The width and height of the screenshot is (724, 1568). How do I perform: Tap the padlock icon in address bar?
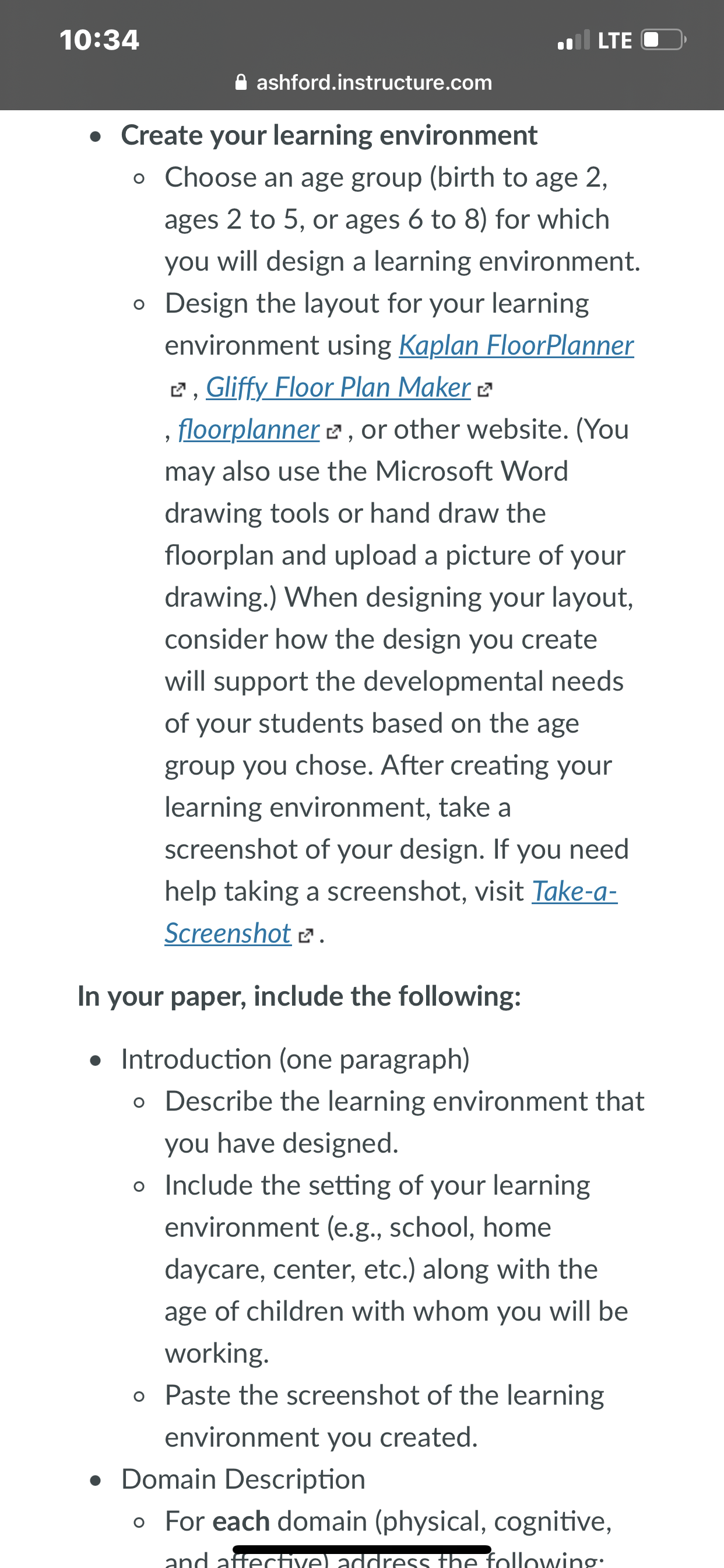241,82
